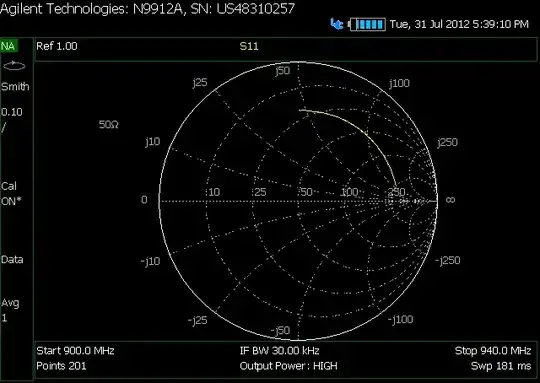Select the IF BW 30.00 kHz setting
The image size is (540, 383).
tap(279, 351)
